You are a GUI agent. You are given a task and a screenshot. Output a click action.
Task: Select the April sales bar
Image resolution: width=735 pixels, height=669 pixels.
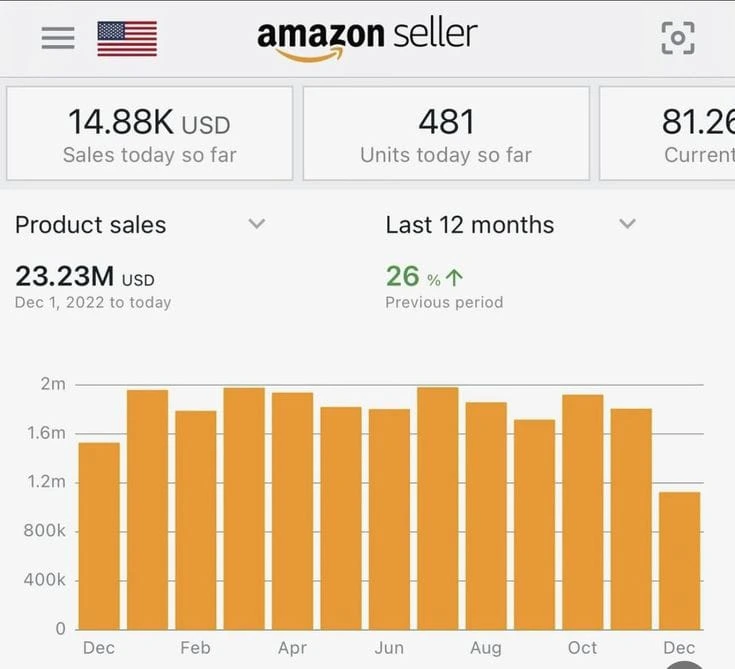click(292, 510)
